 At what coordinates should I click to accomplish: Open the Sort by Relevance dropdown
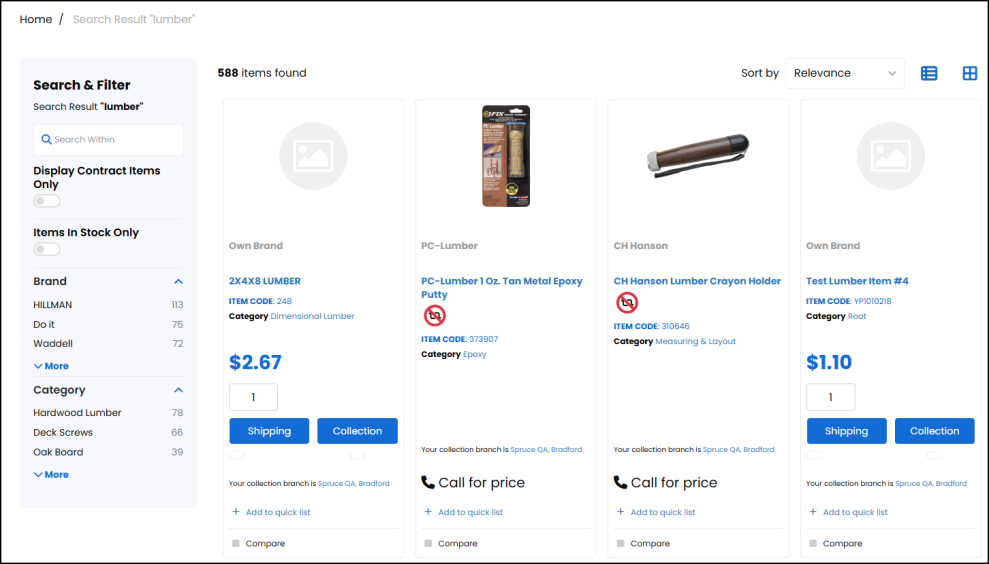pyautogui.click(x=844, y=73)
